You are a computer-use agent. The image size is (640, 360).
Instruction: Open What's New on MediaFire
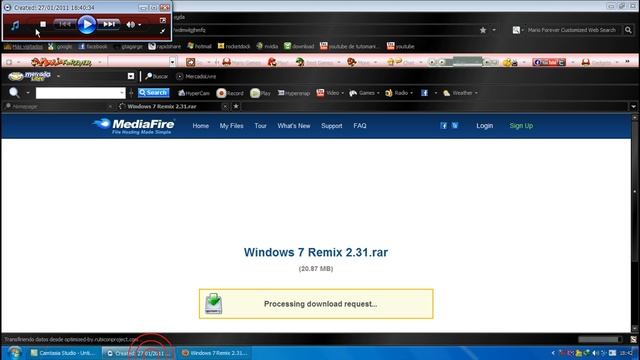click(x=294, y=126)
